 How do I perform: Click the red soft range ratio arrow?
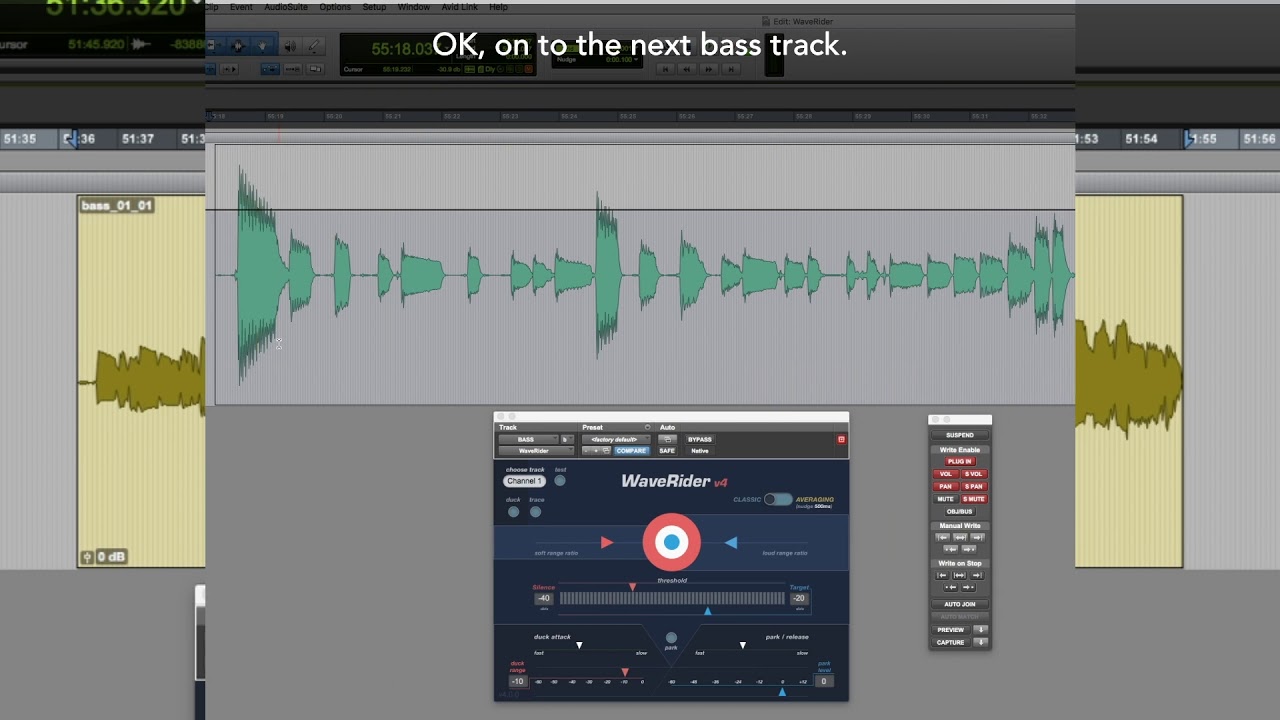pos(607,542)
